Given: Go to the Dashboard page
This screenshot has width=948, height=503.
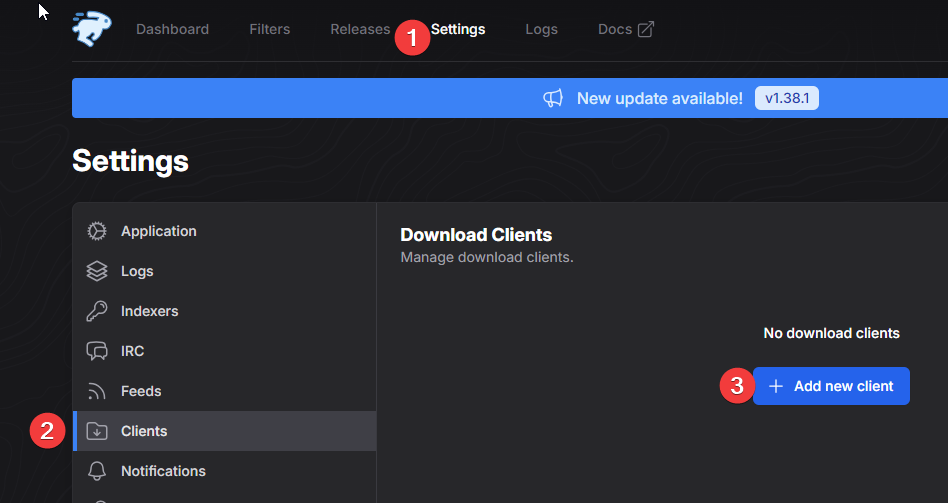Looking at the screenshot, I should tap(172, 29).
